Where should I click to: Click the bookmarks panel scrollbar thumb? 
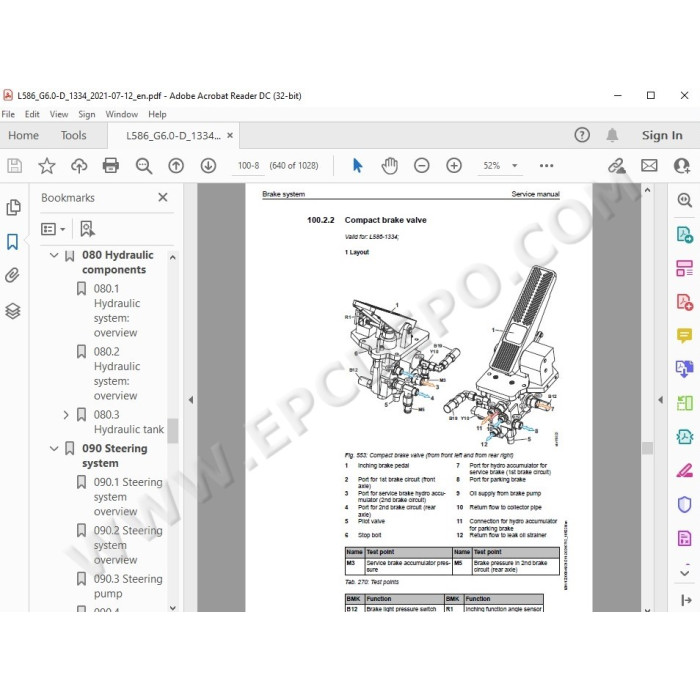(x=173, y=430)
